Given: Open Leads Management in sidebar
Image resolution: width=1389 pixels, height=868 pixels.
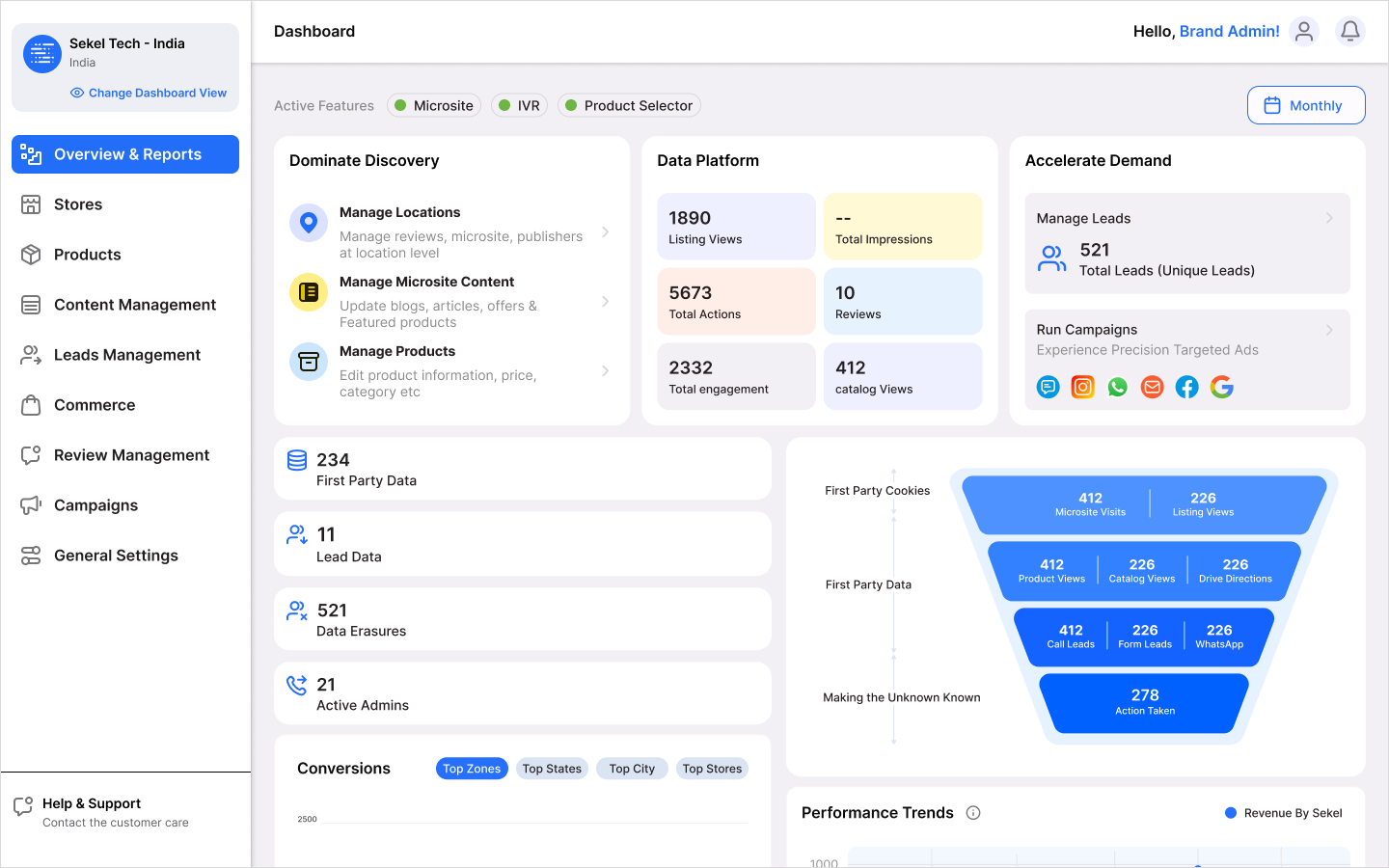Looking at the screenshot, I should click(126, 355).
